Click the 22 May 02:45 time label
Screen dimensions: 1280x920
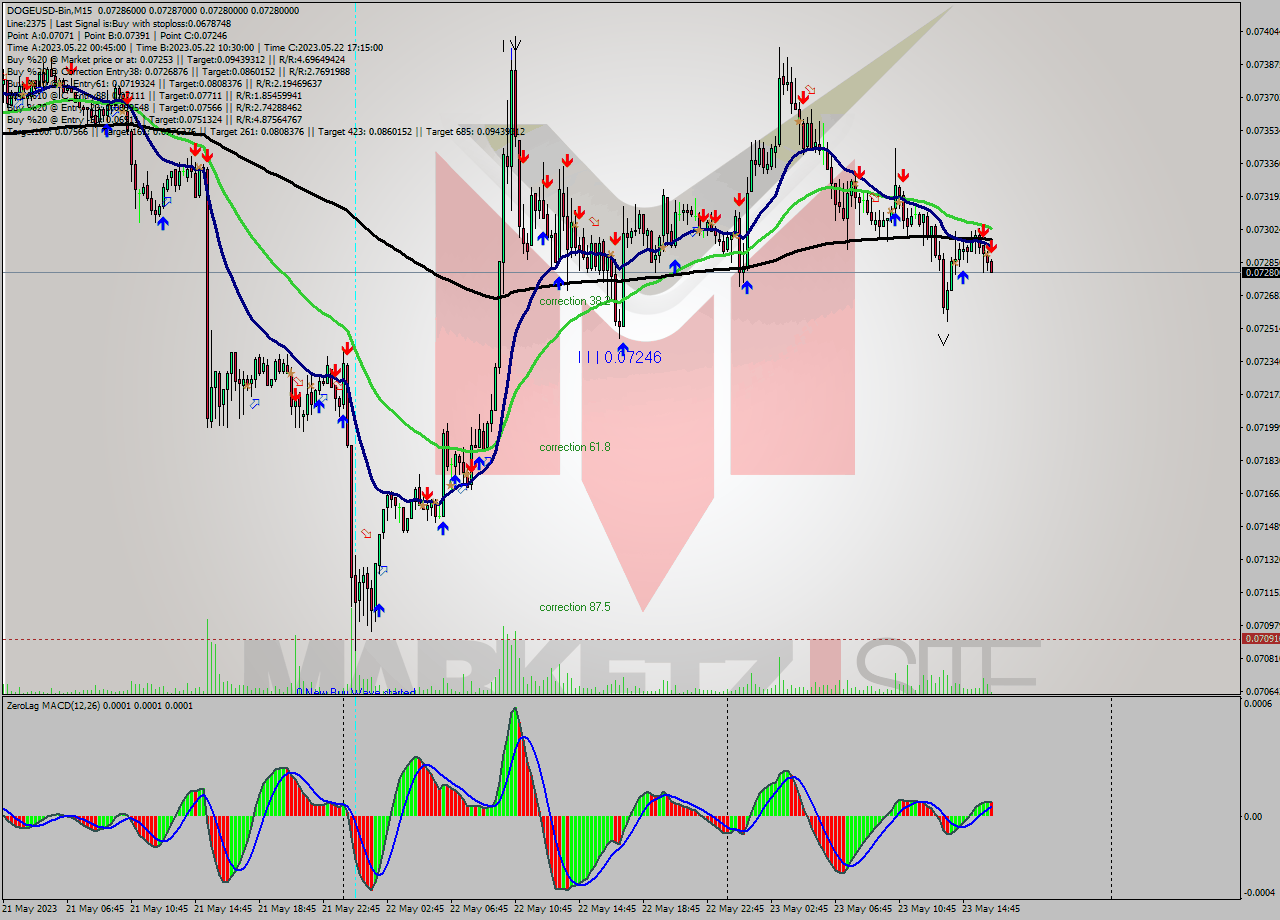tap(415, 909)
